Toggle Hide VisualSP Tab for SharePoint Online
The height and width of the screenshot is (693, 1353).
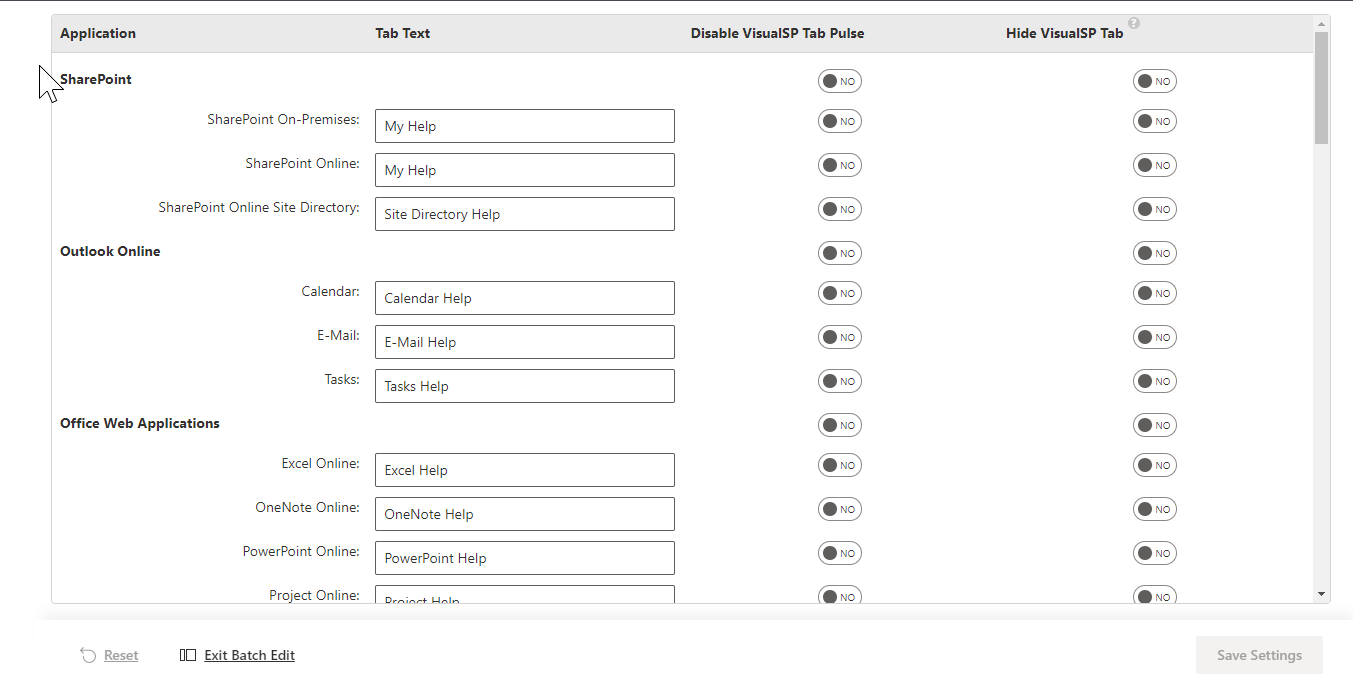click(1154, 165)
